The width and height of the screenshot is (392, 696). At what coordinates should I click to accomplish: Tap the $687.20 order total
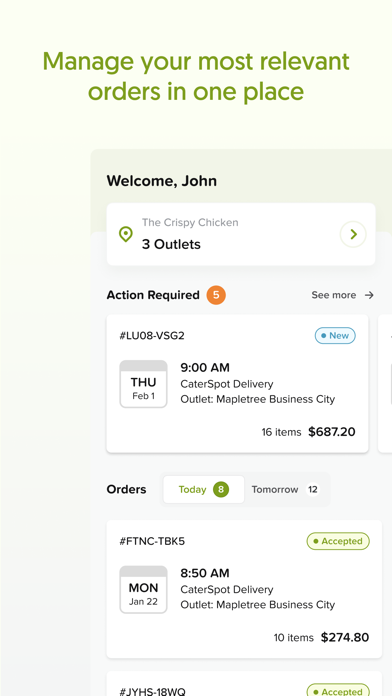click(x=332, y=432)
